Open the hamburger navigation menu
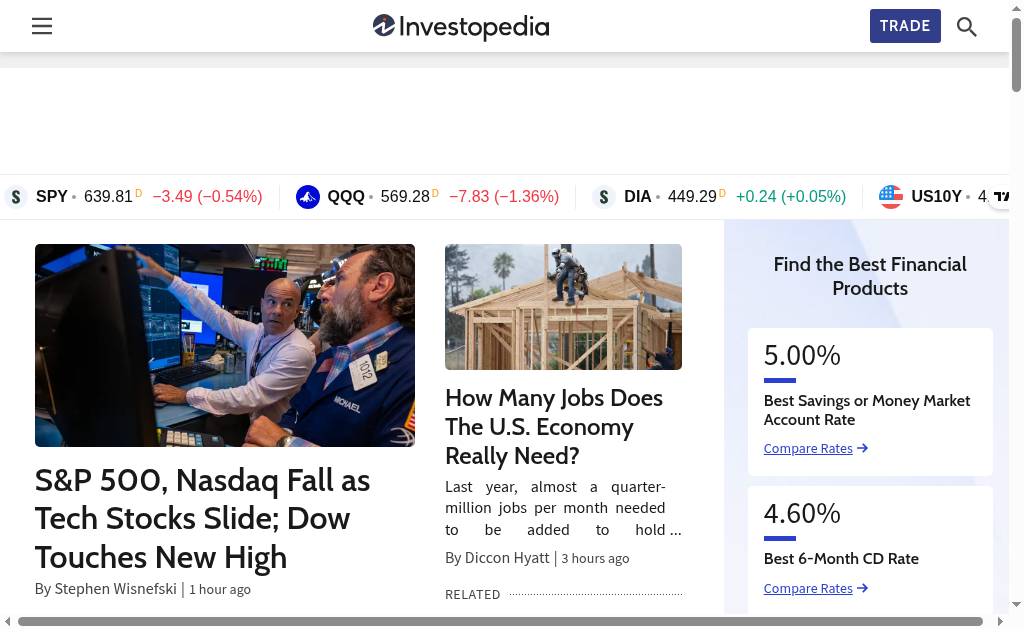The height and width of the screenshot is (629, 1024). [42, 26]
